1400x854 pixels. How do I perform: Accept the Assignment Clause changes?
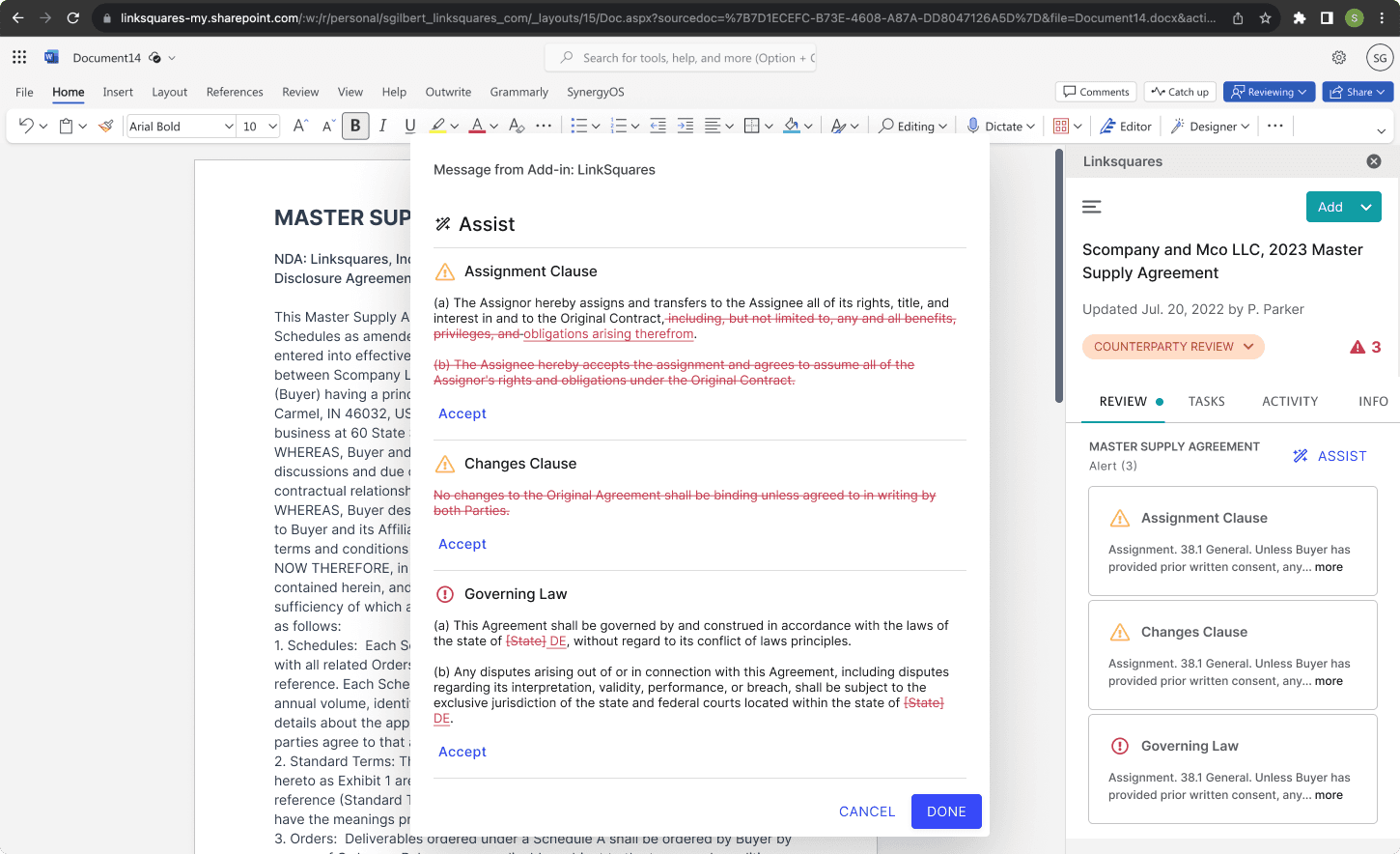462,413
